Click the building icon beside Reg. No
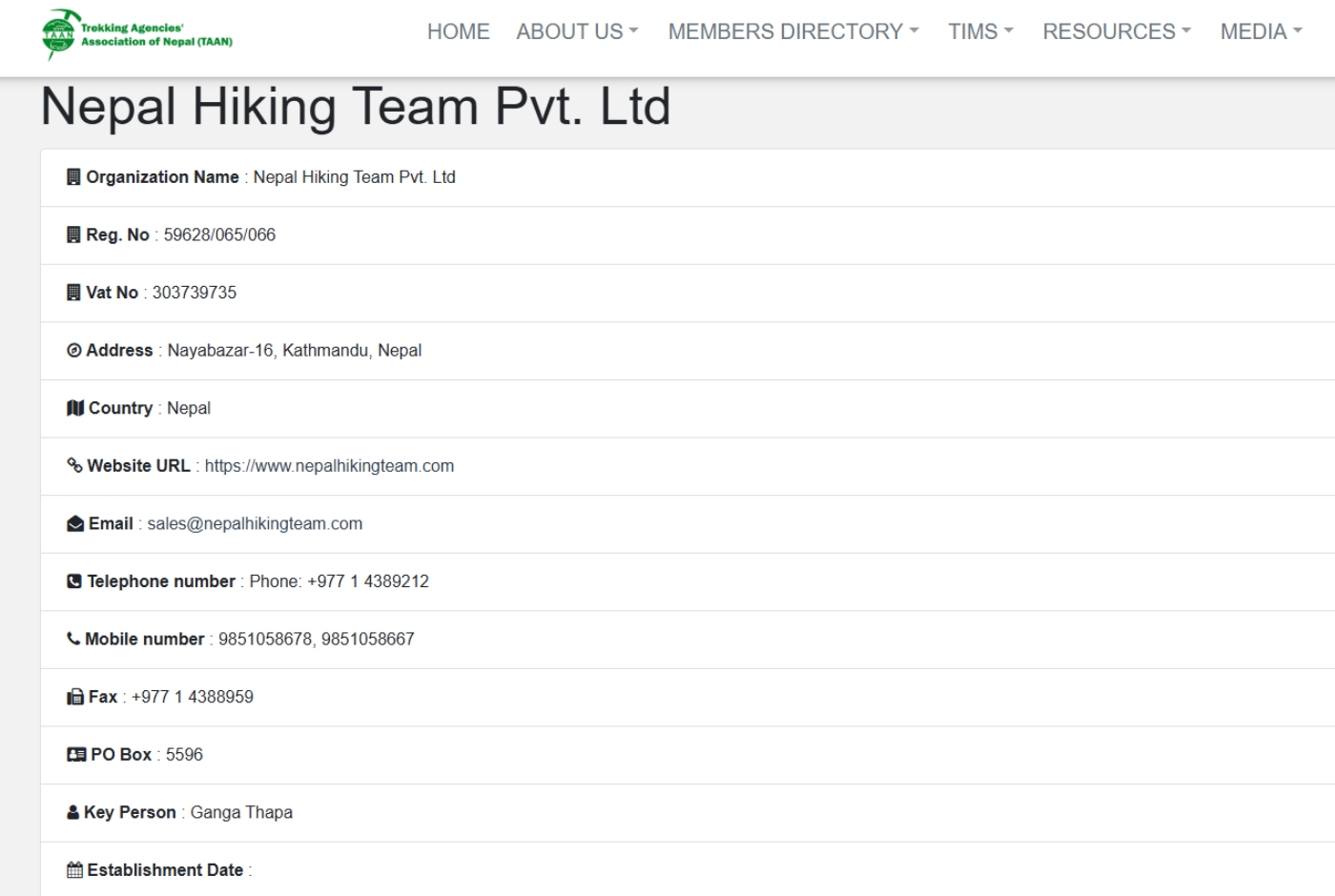 click(73, 234)
